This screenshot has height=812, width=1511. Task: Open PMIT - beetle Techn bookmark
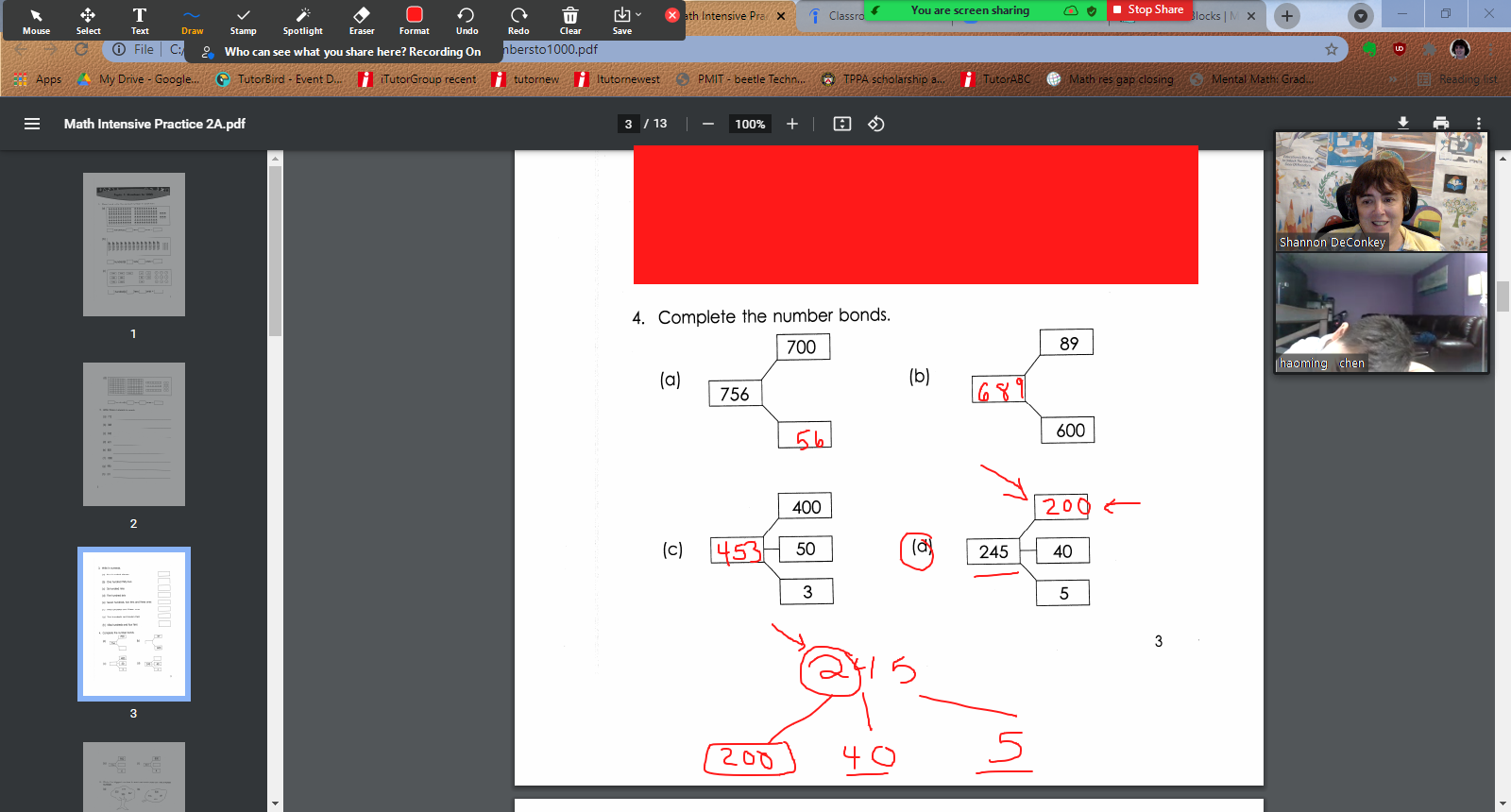click(x=741, y=79)
